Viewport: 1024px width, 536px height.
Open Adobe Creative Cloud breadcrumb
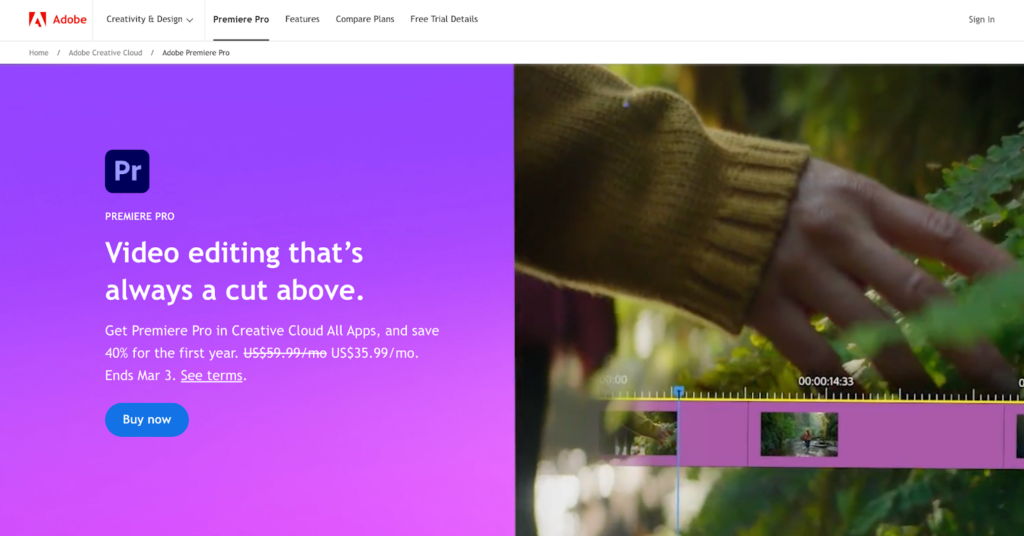tap(105, 53)
